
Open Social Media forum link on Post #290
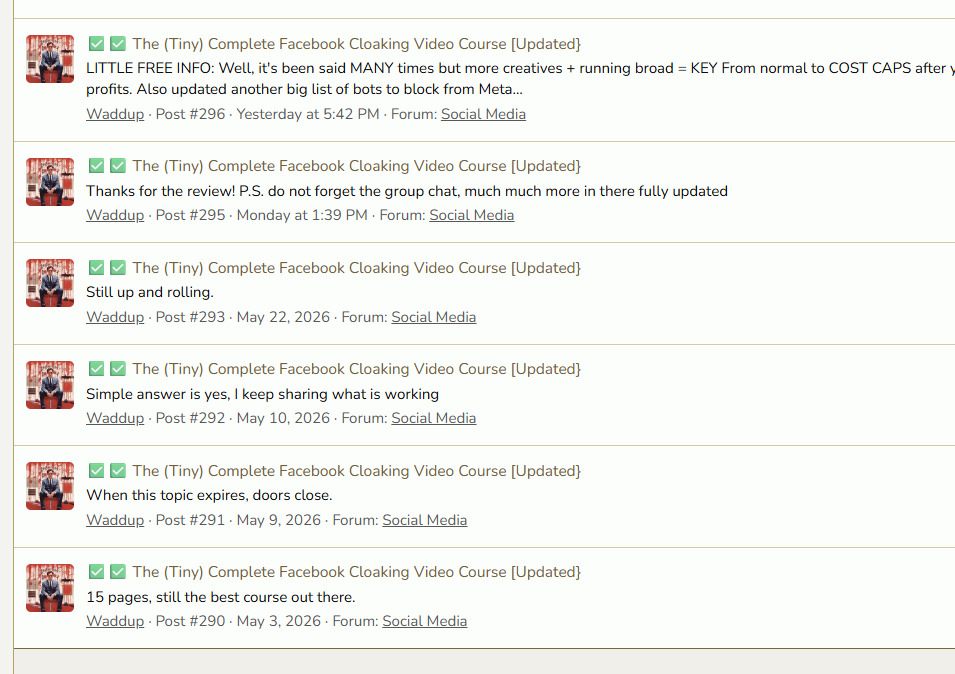[425, 621]
